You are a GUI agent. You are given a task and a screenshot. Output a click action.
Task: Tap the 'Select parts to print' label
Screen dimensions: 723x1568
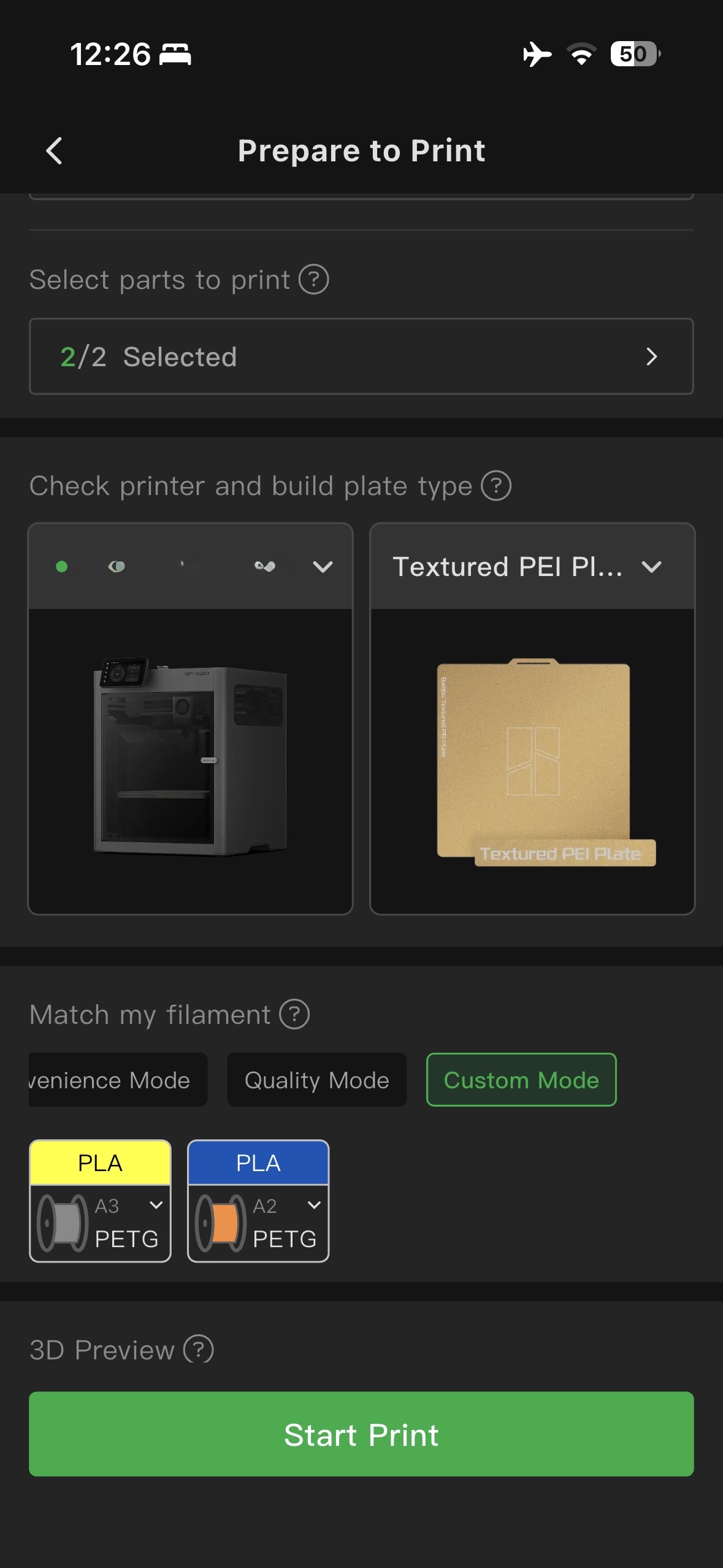(159, 280)
